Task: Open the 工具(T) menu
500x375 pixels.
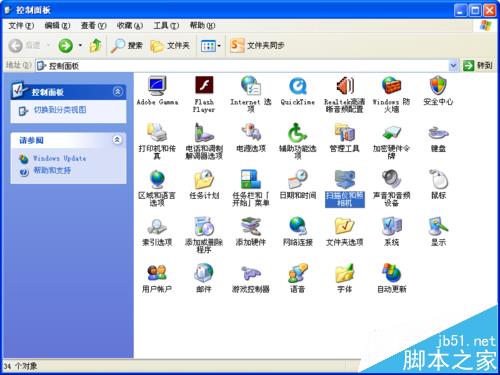Action: tap(166, 25)
